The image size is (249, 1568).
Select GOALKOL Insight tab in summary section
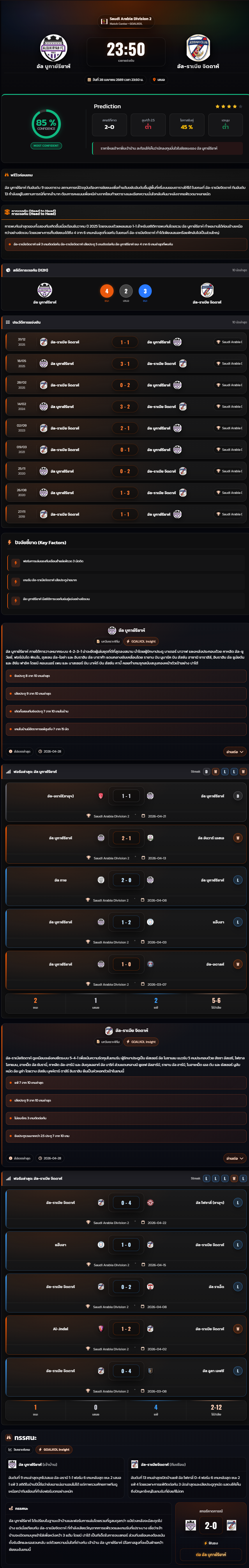pyautogui.click(x=54, y=1449)
